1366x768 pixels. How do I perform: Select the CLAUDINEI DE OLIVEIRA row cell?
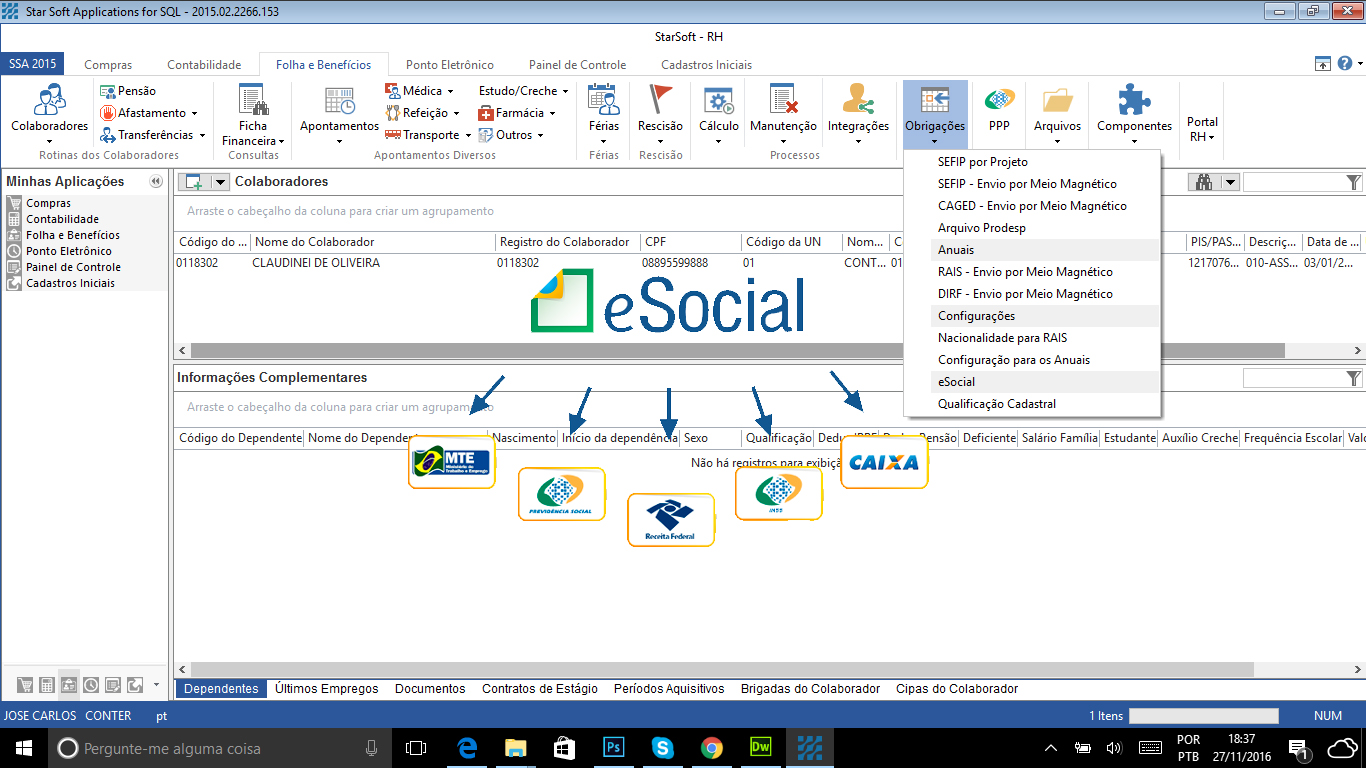click(x=373, y=263)
